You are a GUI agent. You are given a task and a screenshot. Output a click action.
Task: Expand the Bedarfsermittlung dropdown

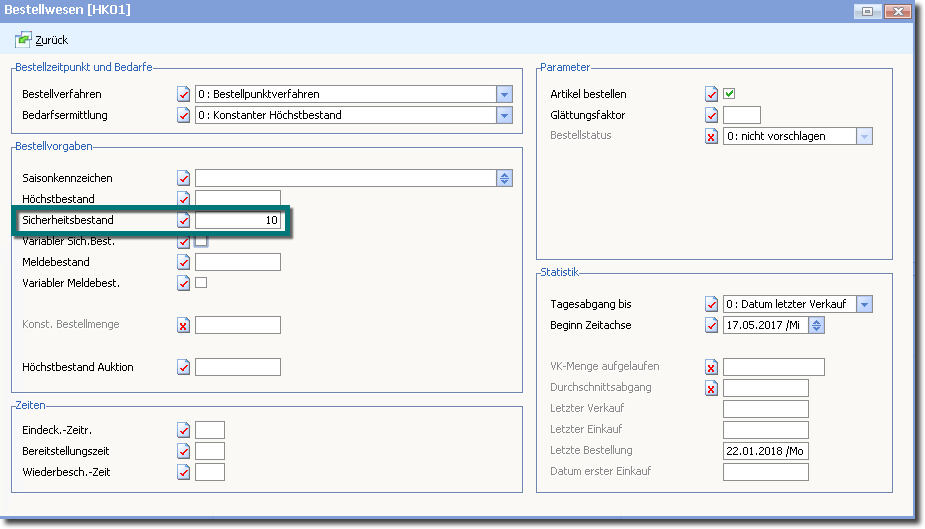[x=505, y=115]
